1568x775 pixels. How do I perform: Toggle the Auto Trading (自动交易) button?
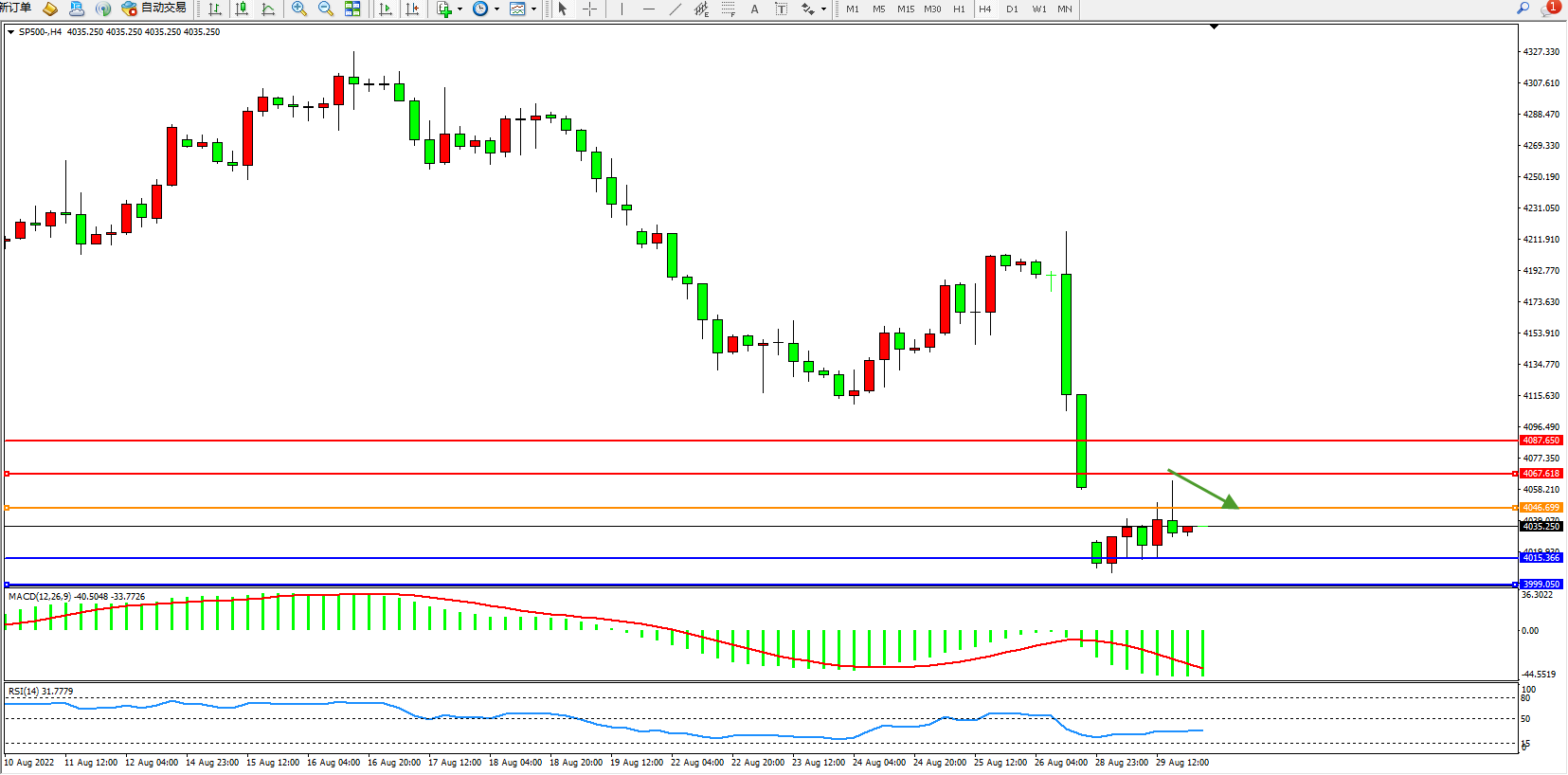click(153, 9)
